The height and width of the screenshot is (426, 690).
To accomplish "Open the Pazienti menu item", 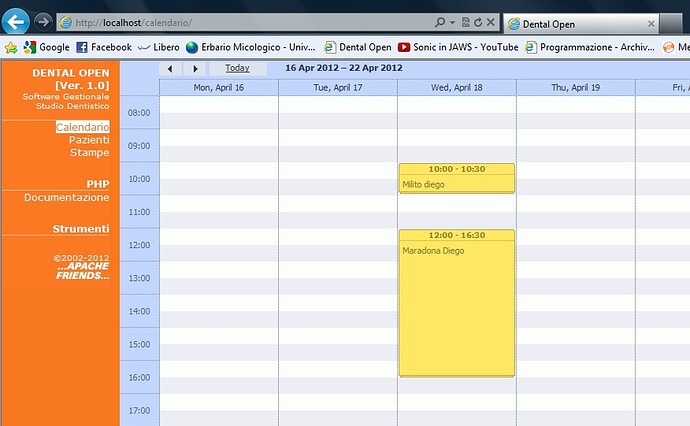I will [89, 140].
